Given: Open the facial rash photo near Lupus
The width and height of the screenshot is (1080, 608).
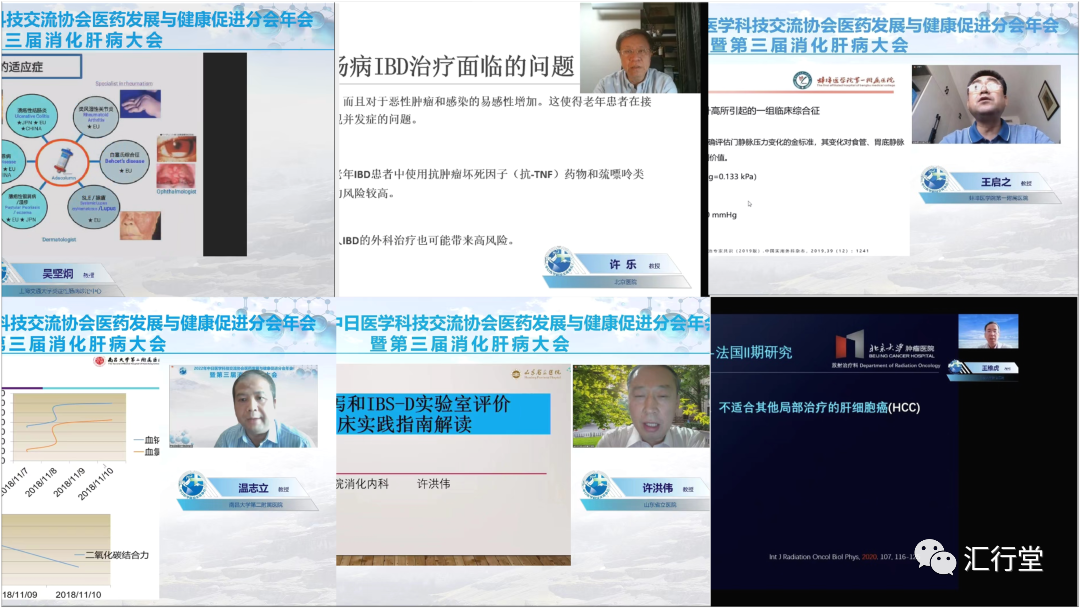Looking at the screenshot, I should point(141,225).
